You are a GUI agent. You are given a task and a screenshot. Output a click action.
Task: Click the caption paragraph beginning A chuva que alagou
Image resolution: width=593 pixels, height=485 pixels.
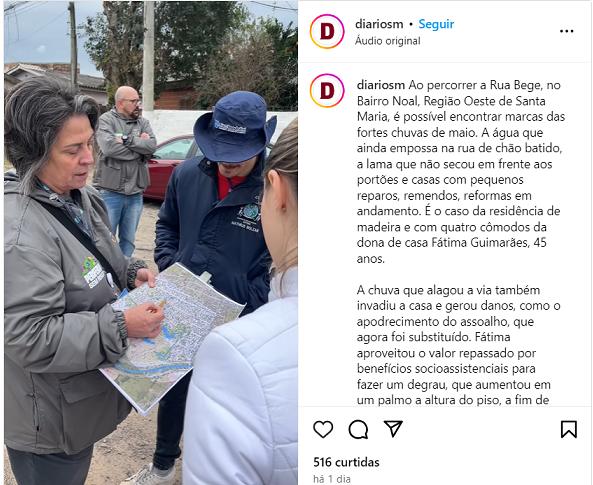(458, 345)
